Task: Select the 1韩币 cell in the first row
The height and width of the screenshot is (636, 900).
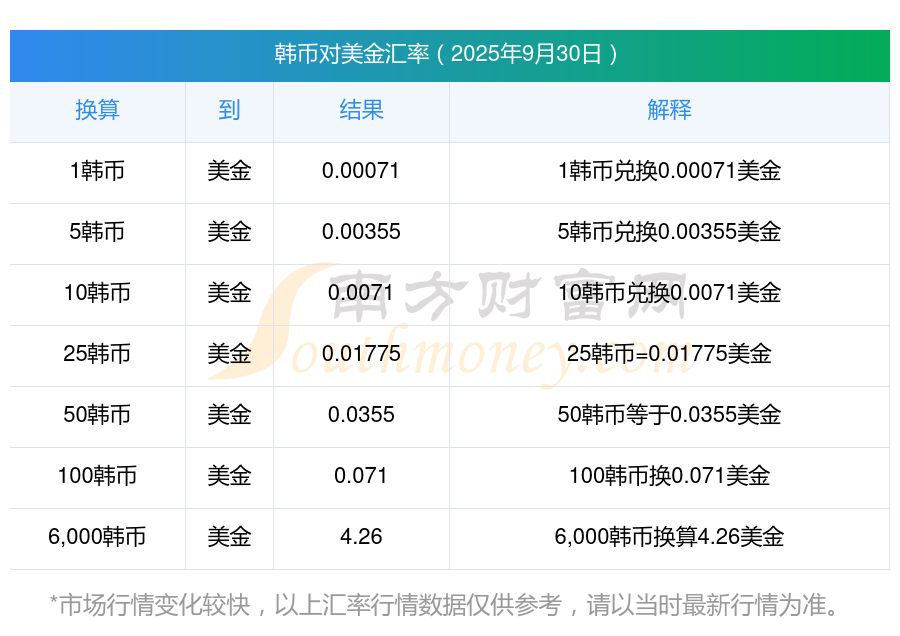Action: click(97, 171)
